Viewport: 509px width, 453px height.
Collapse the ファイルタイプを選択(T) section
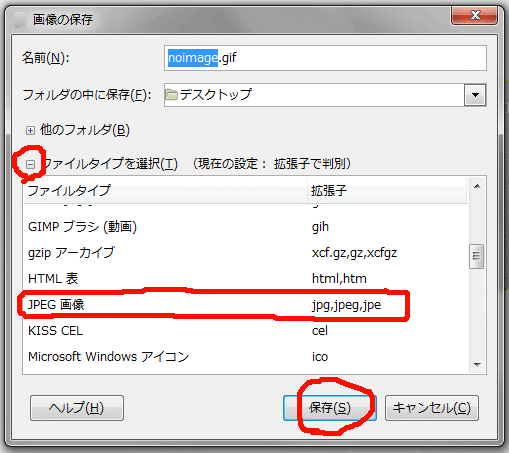(x=30, y=164)
